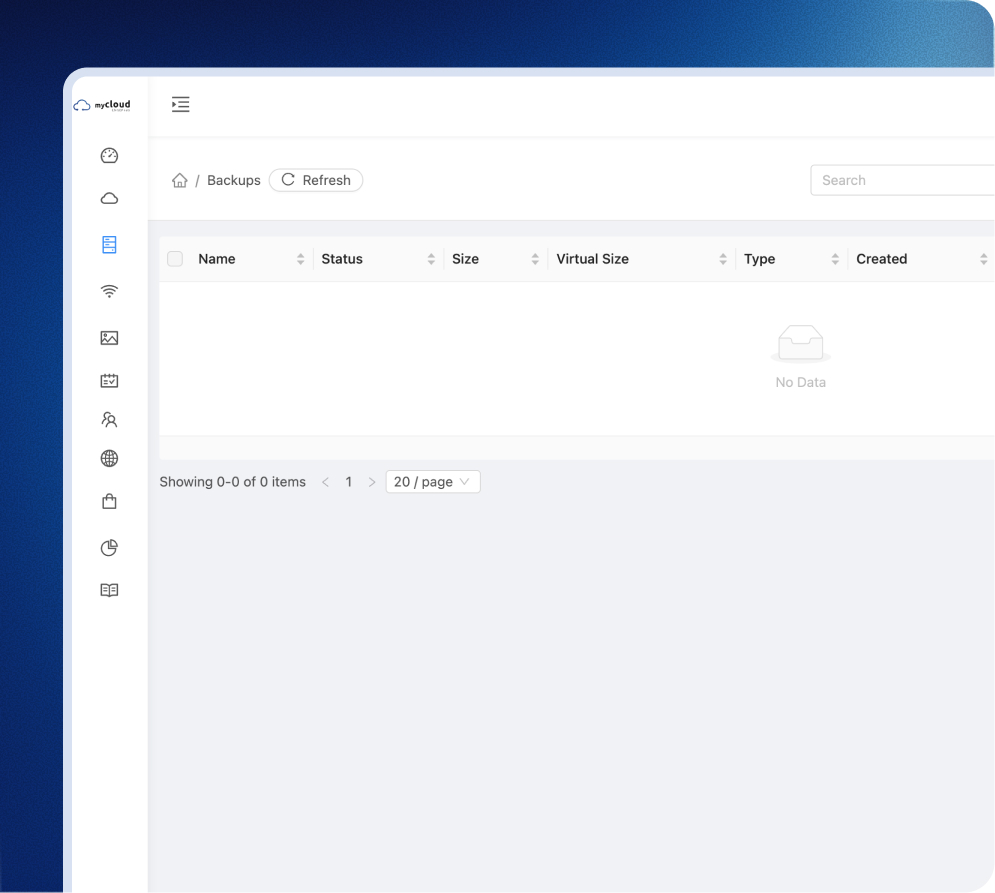
Task: Open the globe icon in sidebar
Action: coord(109,458)
